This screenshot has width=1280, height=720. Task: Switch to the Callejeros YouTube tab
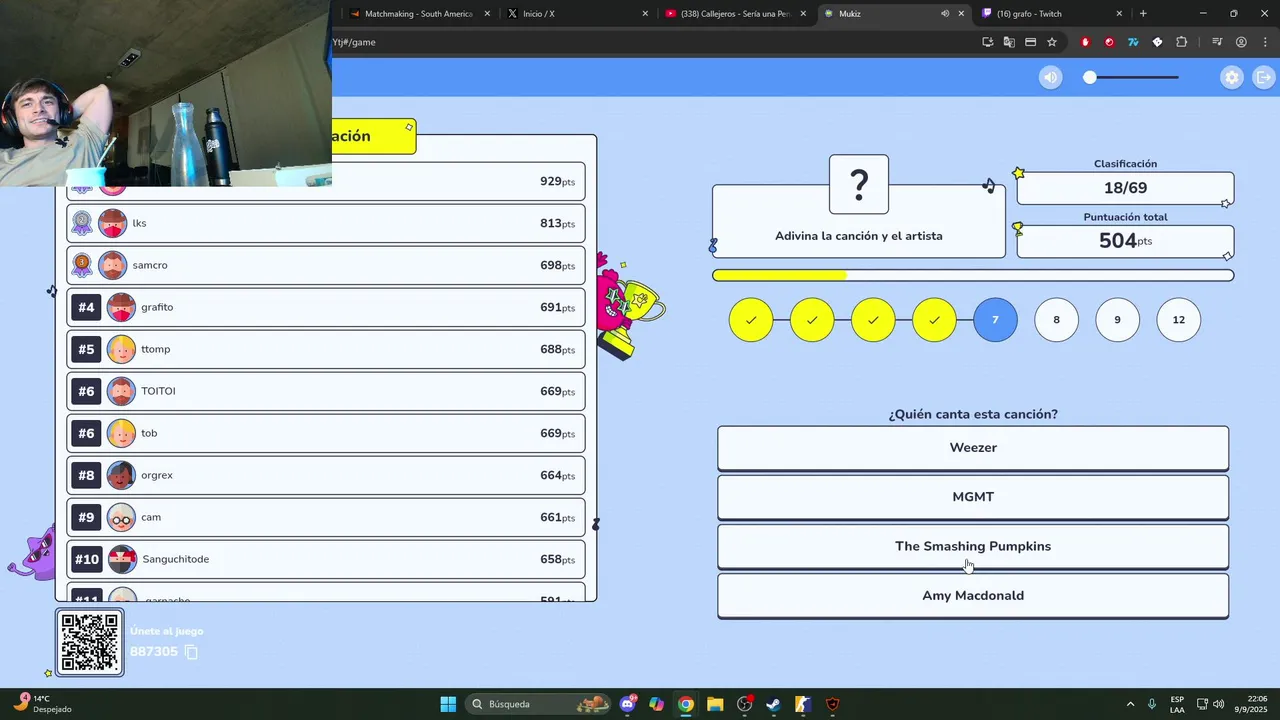click(735, 14)
